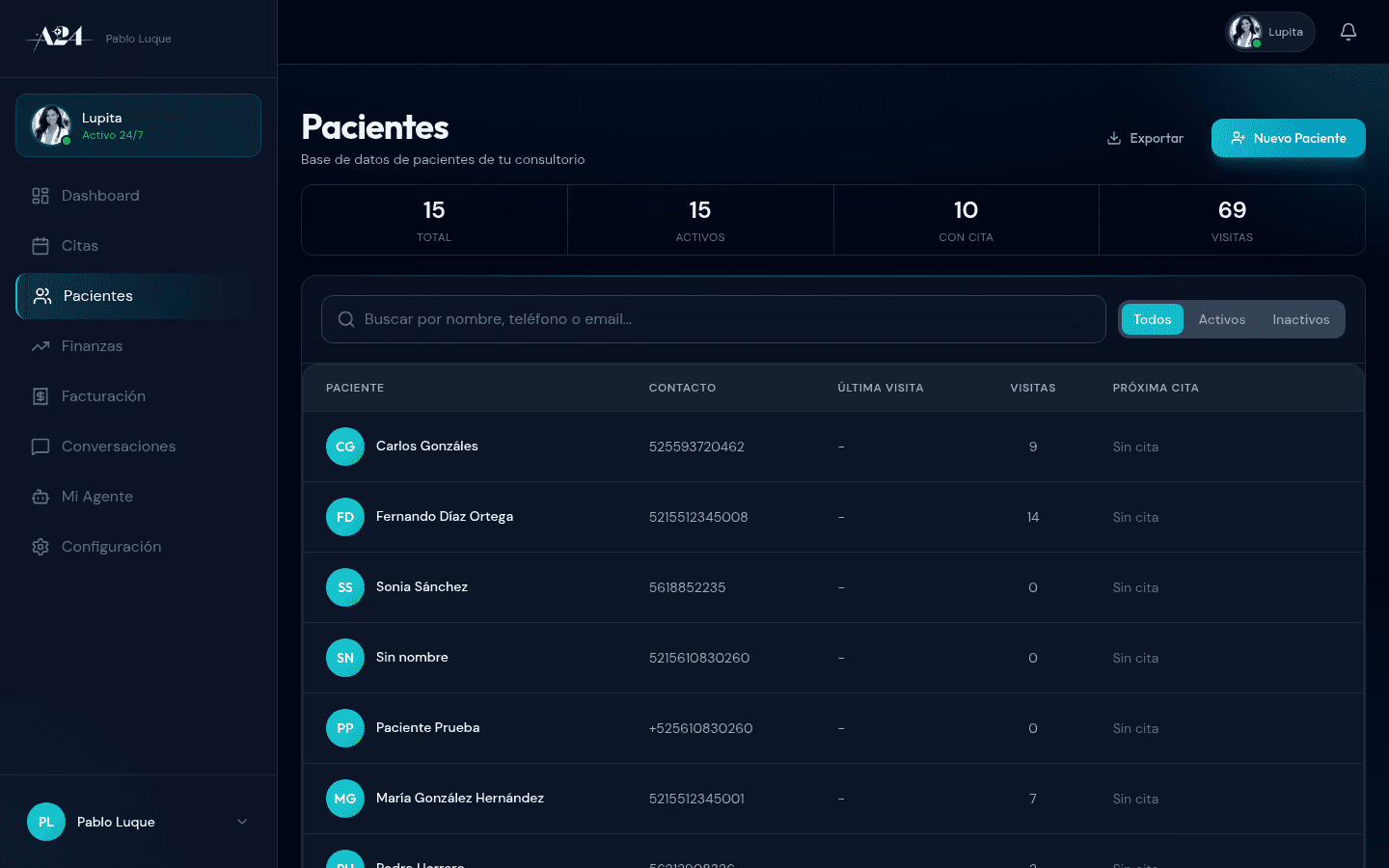Click the Mi Agente robot icon

[40, 496]
